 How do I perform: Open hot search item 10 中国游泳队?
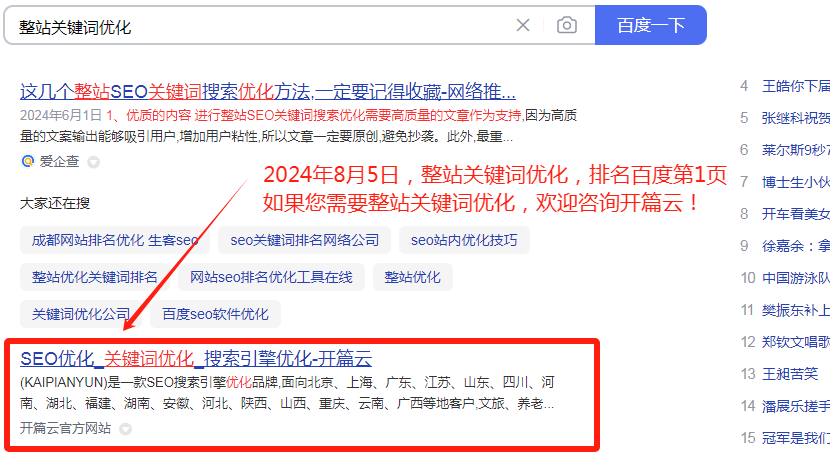(796, 278)
